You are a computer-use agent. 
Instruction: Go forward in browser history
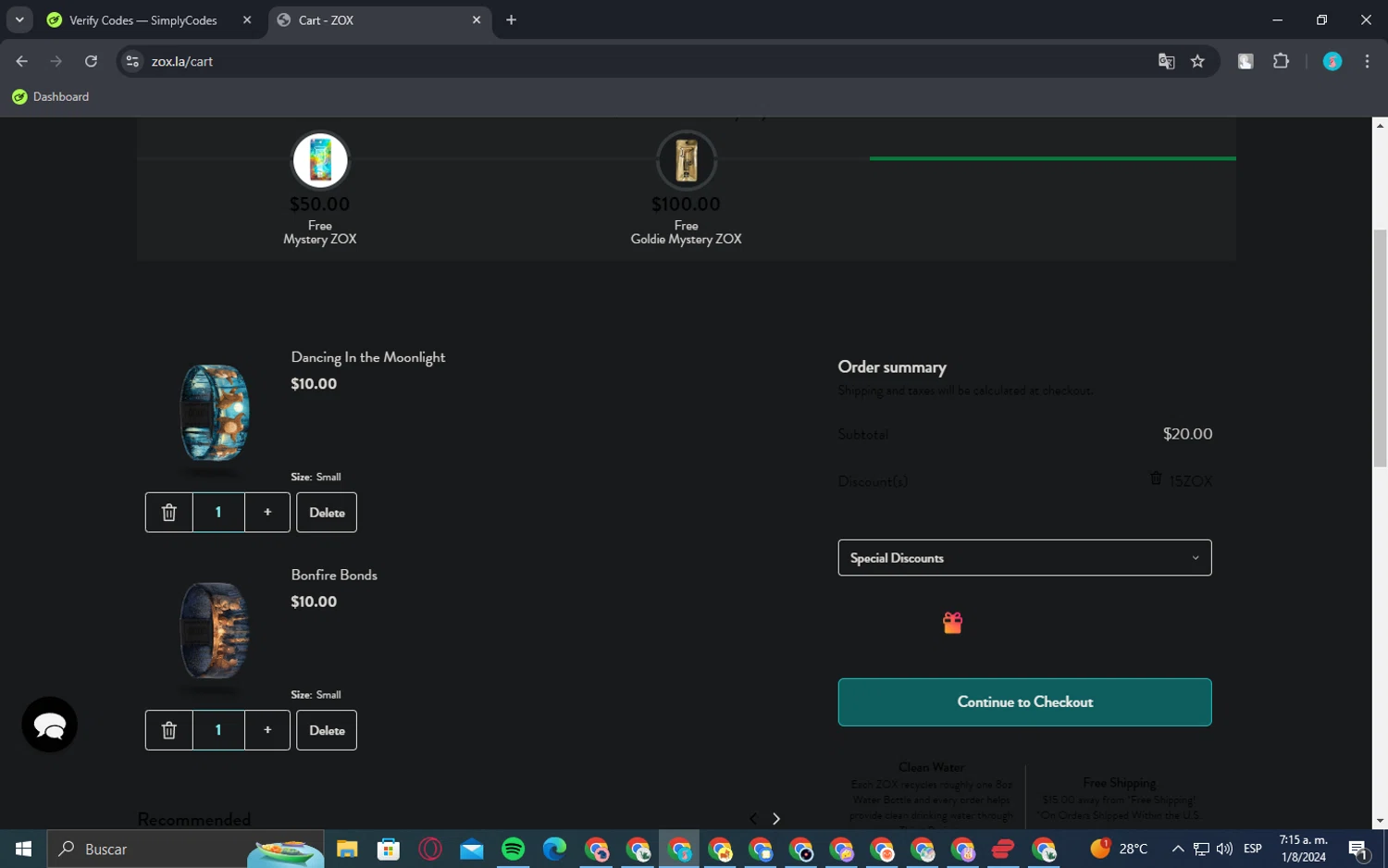tap(56, 61)
